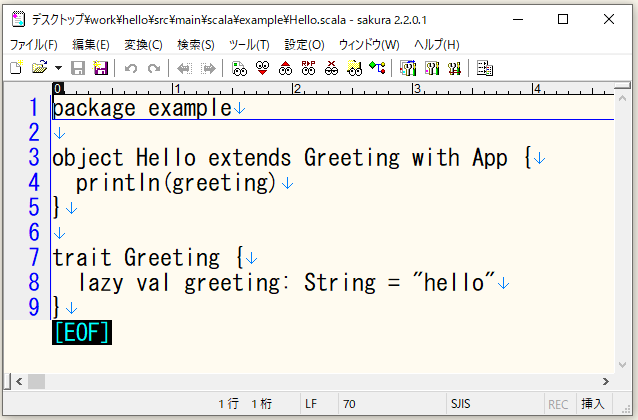Click the split box above the vertical scrollbar

pos(622,85)
